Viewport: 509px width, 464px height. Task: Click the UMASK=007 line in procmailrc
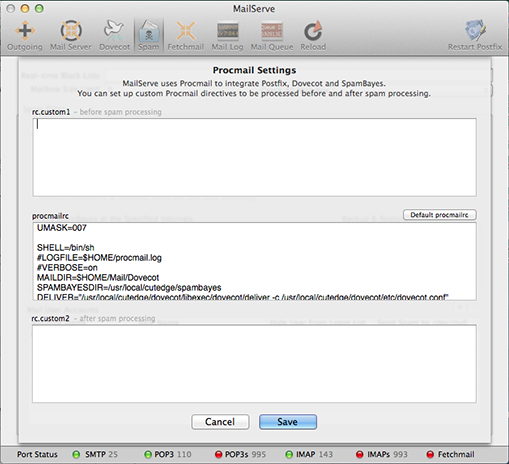[62, 228]
